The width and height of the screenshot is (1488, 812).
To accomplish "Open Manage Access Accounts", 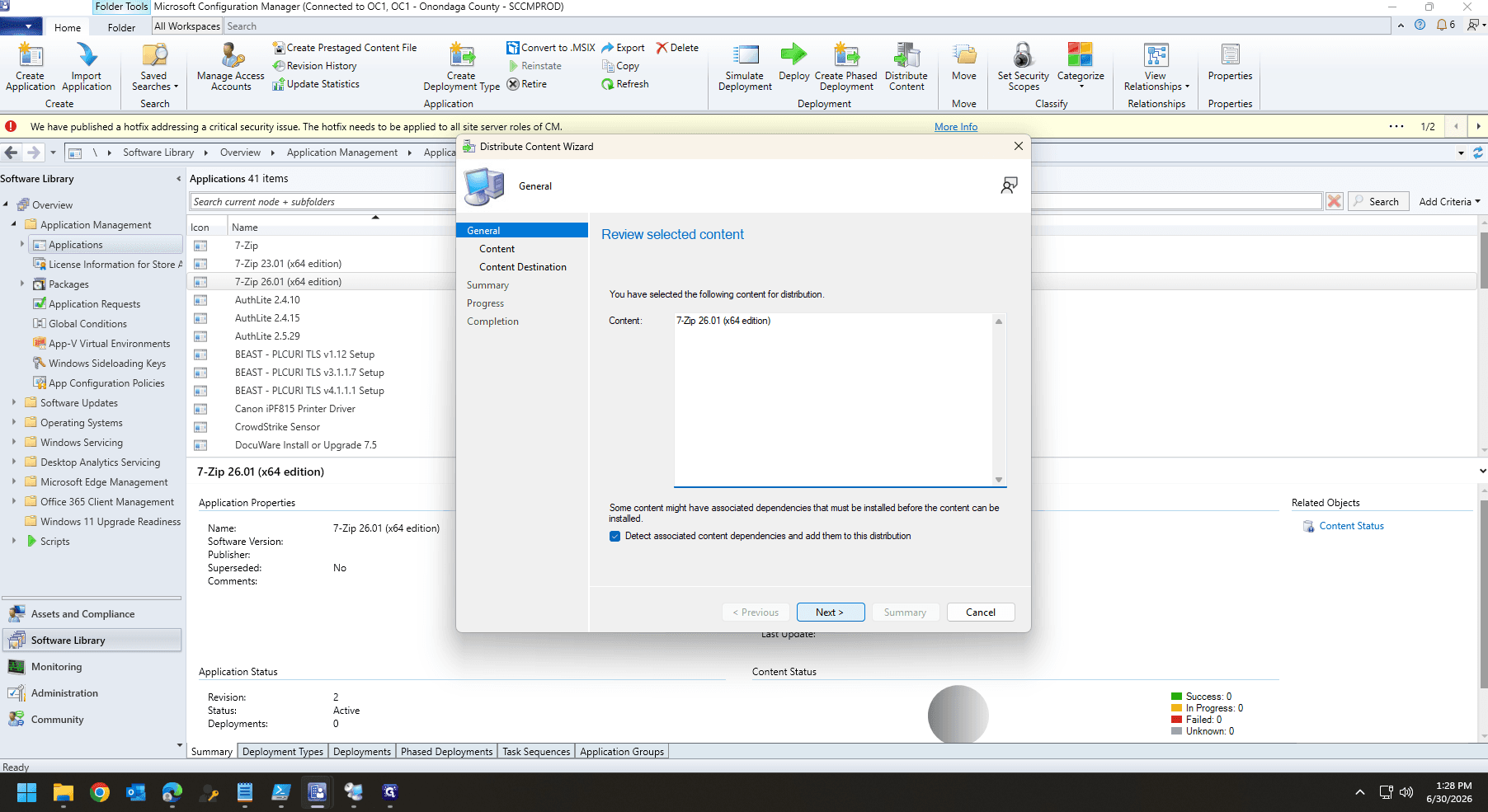I will pyautogui.click(x=231, y=66).
